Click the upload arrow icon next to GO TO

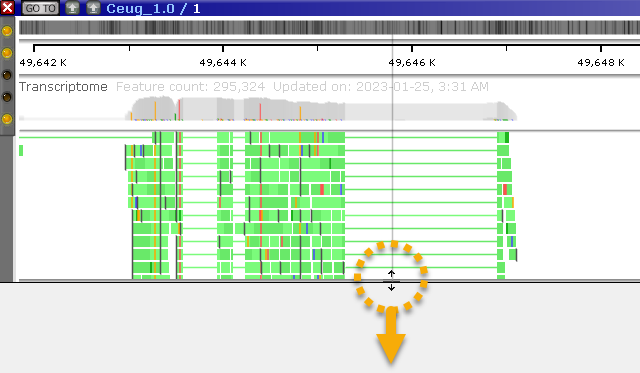point(72,8)
